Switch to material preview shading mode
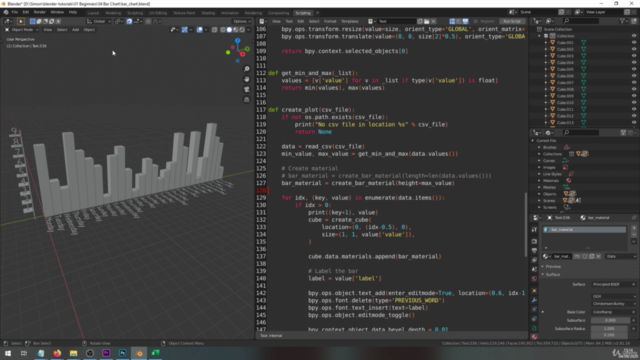The height and width of the screenshot is (360, 640). (x=236, y=29)
